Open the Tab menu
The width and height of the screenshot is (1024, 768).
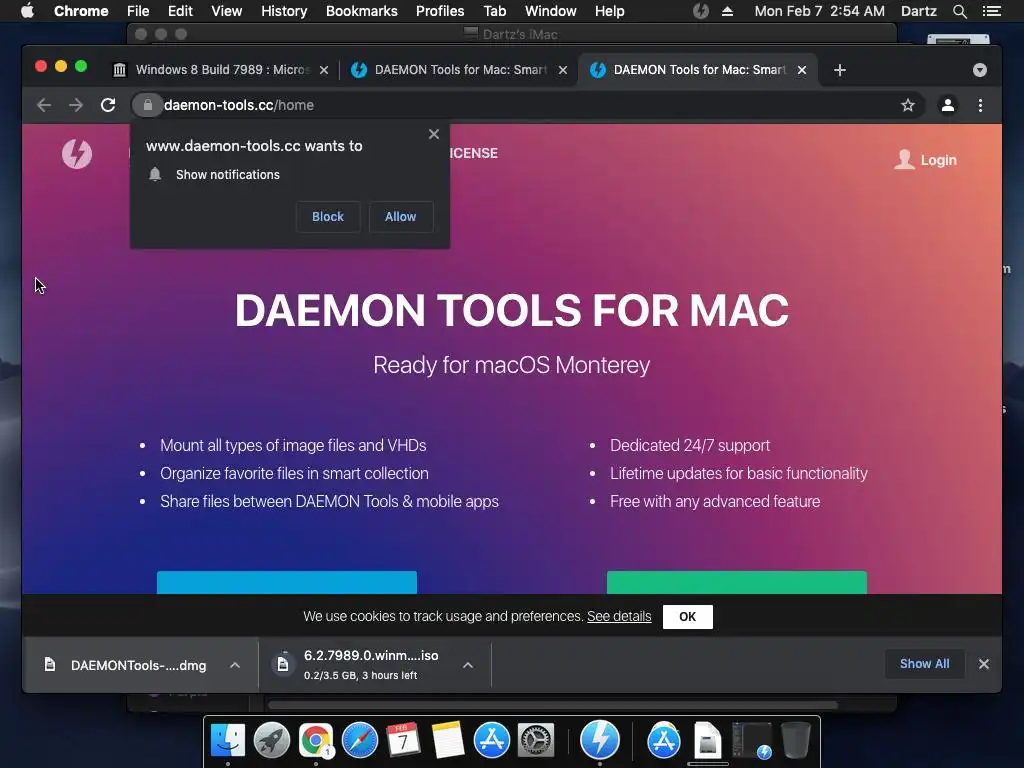pos(495,11)
